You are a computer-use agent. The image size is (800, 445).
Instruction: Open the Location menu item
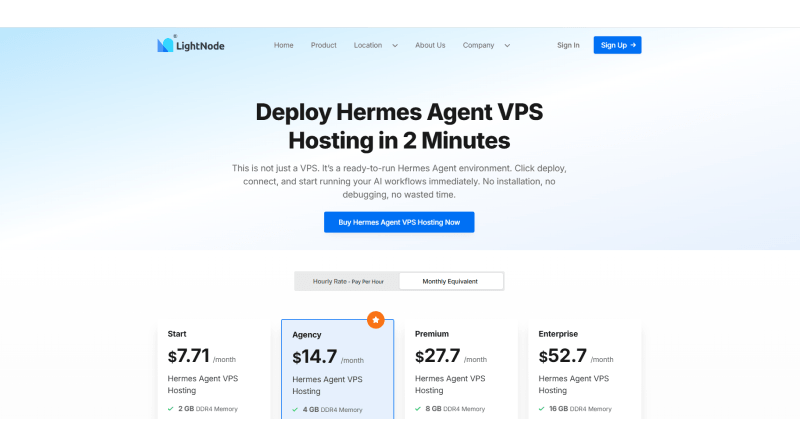[368, 45]
